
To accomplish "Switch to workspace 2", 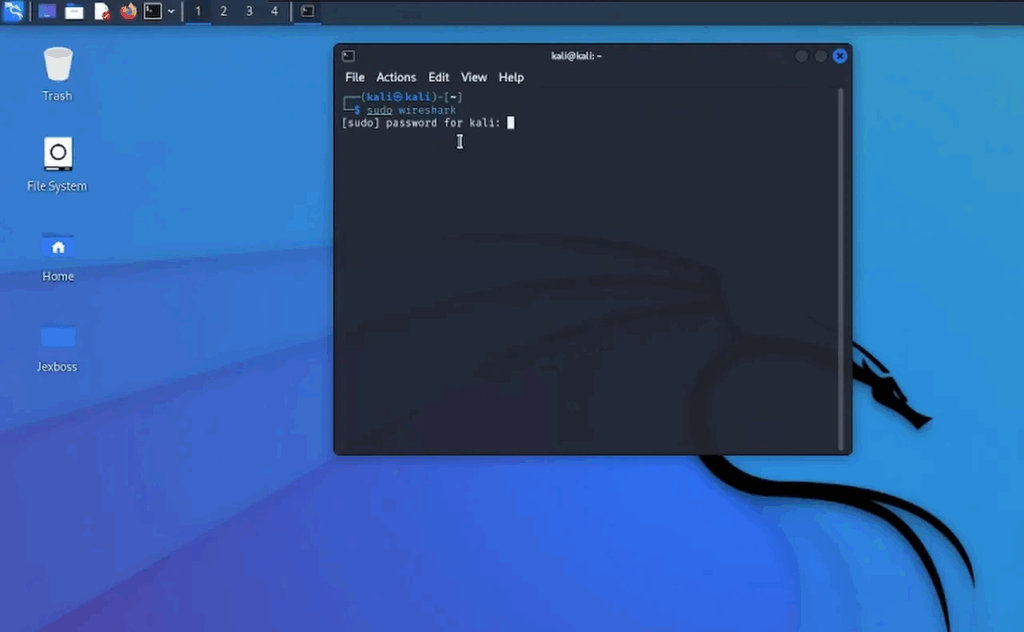I will 223,11.
